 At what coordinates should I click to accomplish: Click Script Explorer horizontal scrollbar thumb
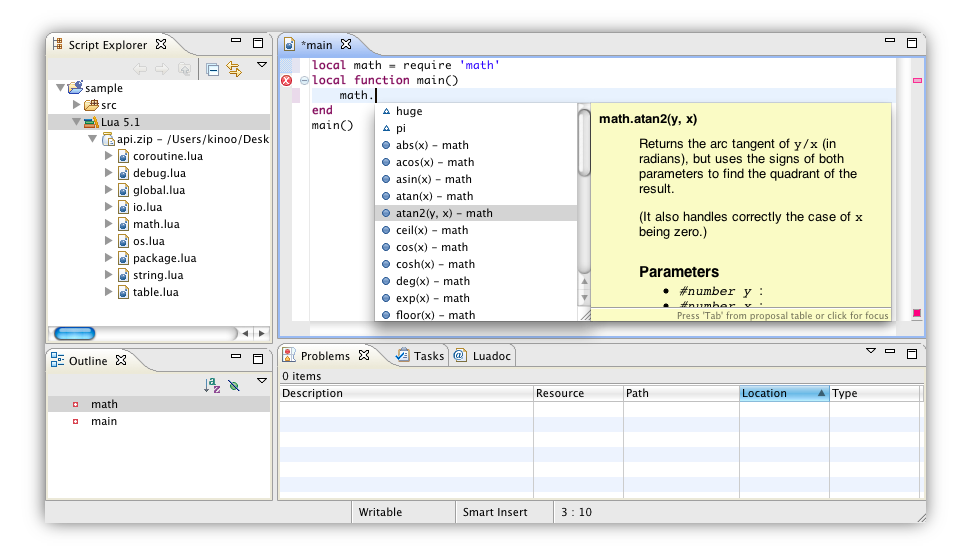(x=75, y=333)
